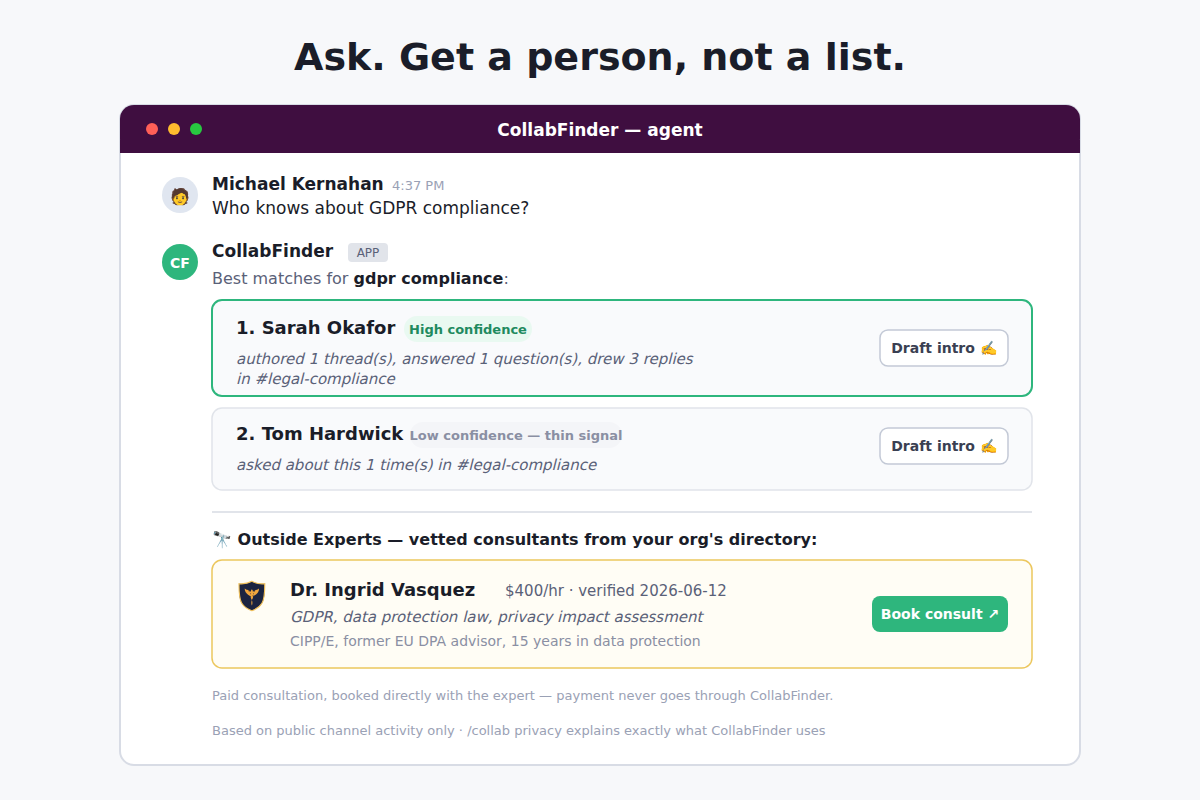Click Dr. Ingrid Vasquez's shield badge icon
Viewport: 1200px width, 800px height.
(252, 596)
